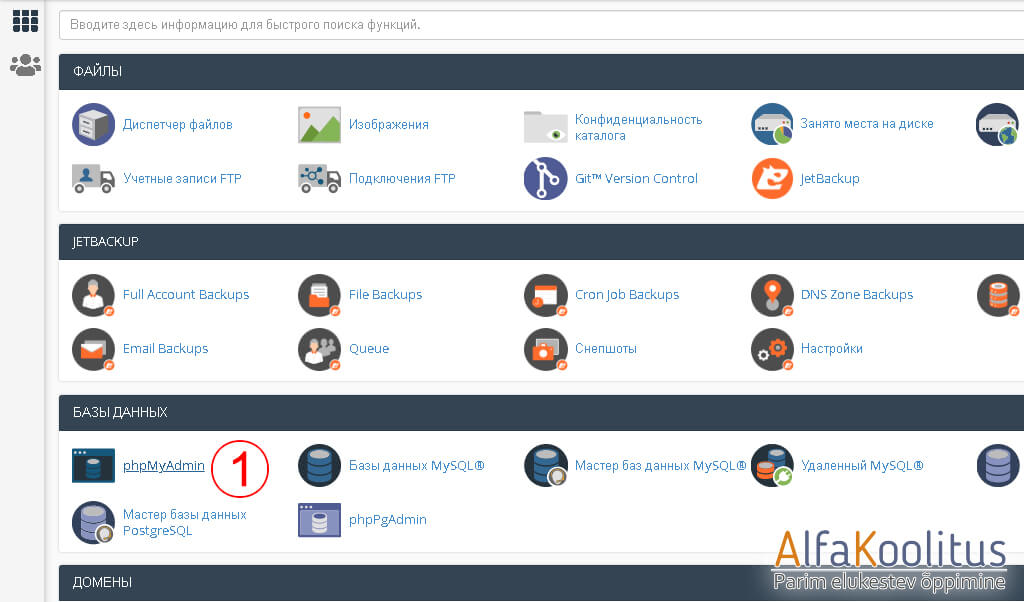Click the Диспетчер файлов cabinet icon
The height and width of the screenshot is (602, 1024).
(x=93, y=124)
